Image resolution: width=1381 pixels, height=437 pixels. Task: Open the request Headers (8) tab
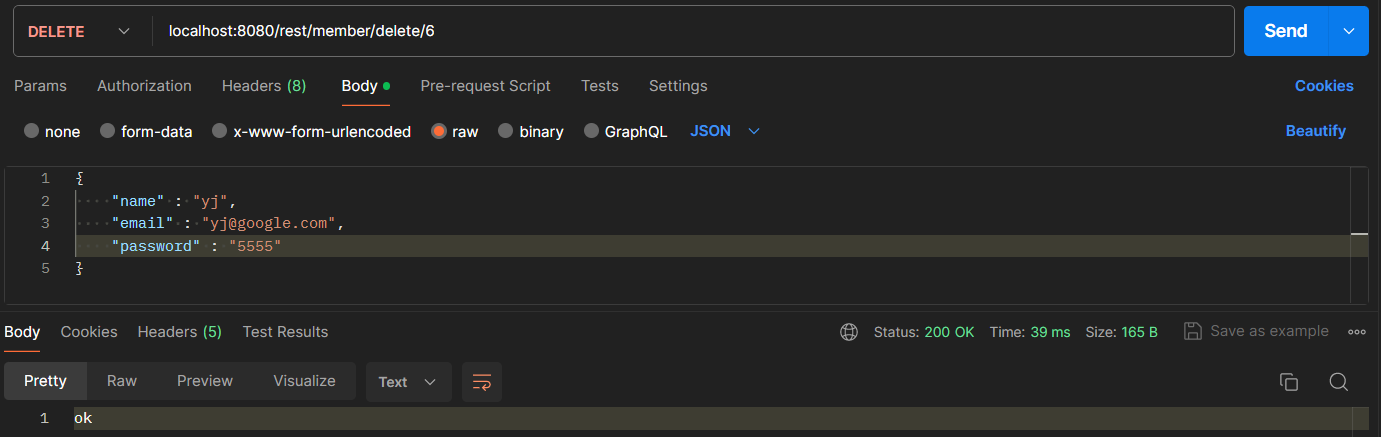coord(264,86)
